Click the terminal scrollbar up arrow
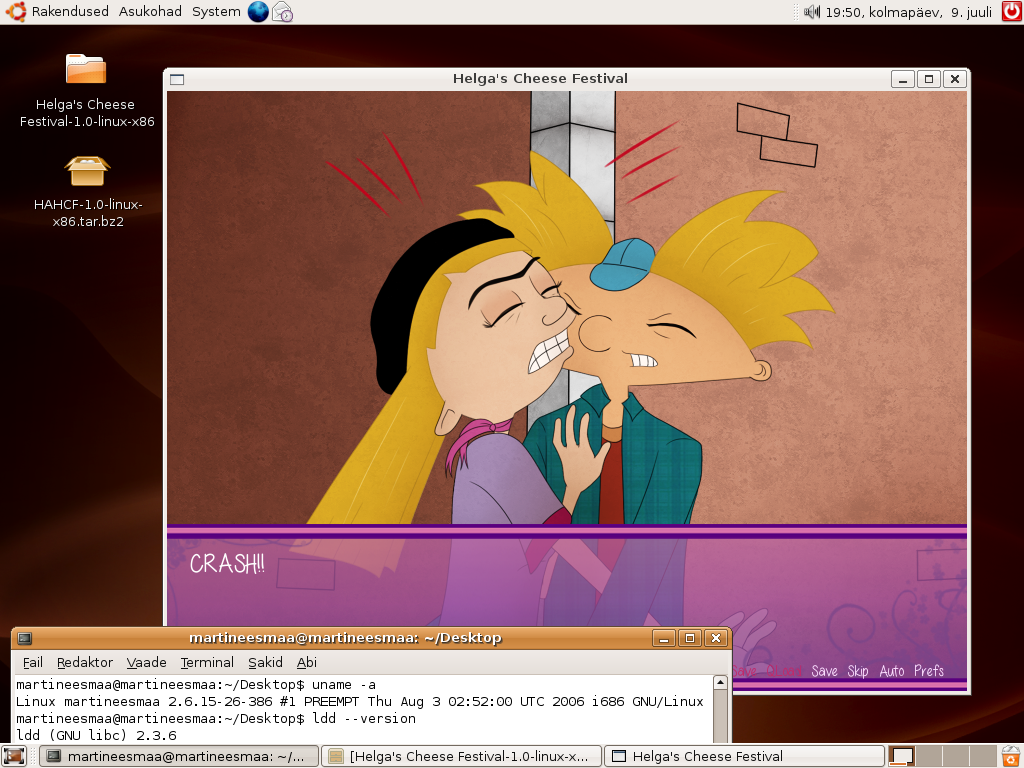The width and height of the screenshot is (1024, 768). pyautogui.click(x=720, y=683)
